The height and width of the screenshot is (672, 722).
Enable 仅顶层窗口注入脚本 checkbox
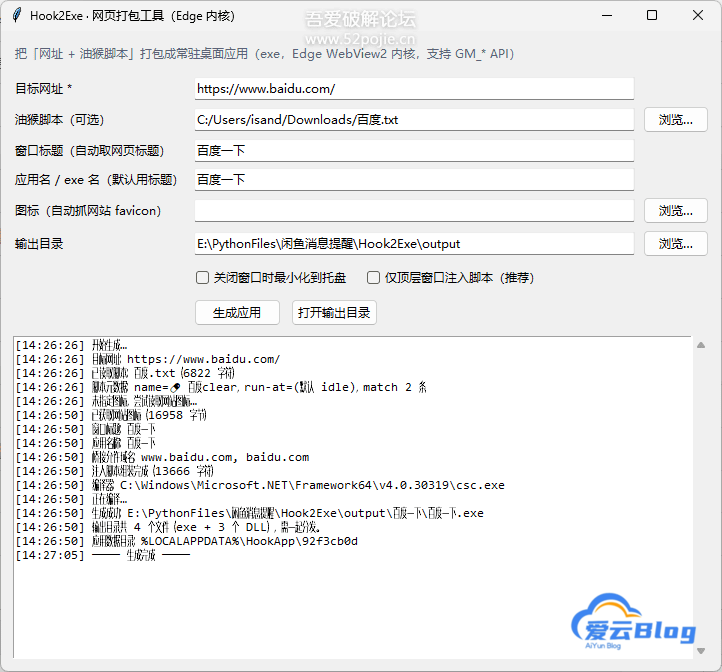[x=373, y=278]
